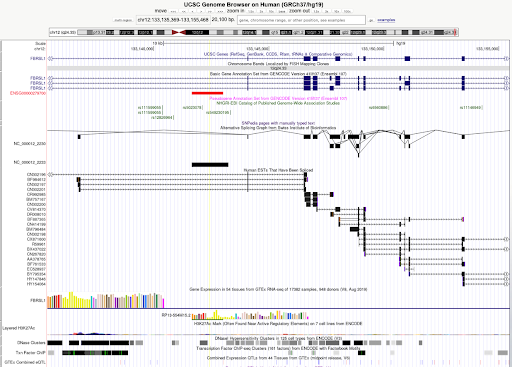Image resolution: width=512 pixels, height=367 pixels.
Task: Click the red position marker on ideogram
Action: click(x=455, y=32)
